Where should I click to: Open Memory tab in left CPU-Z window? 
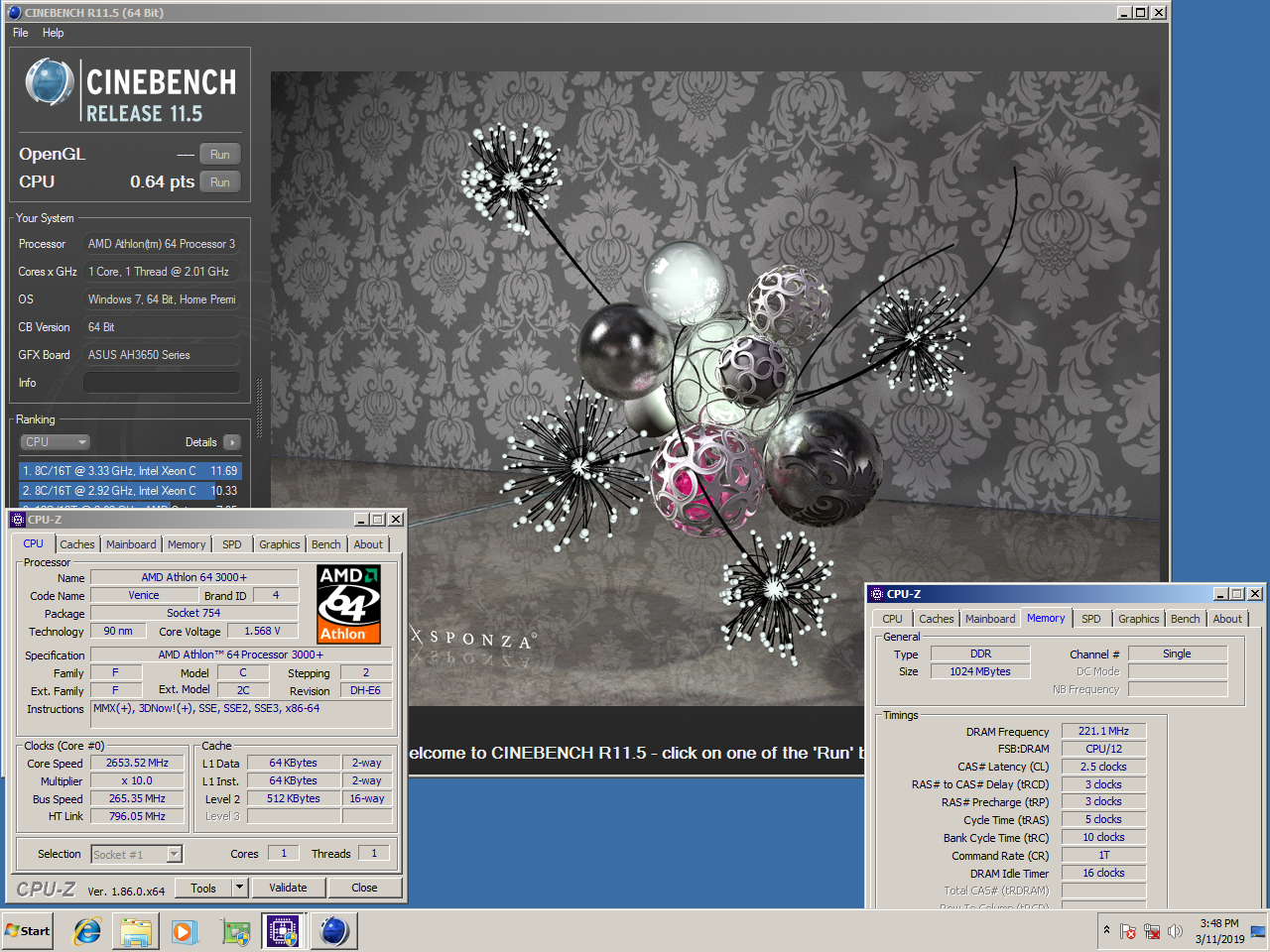[187, 544]
